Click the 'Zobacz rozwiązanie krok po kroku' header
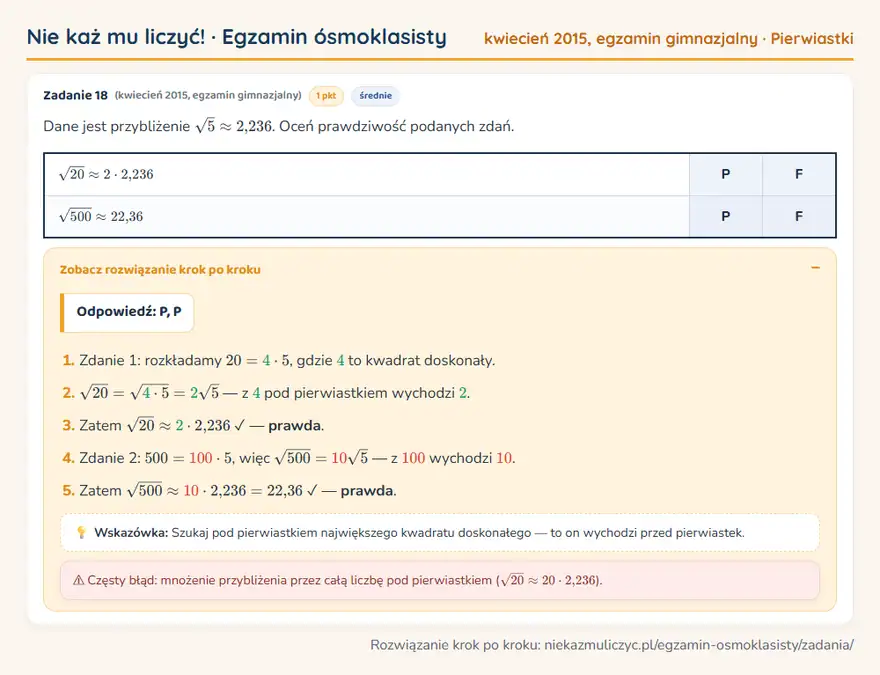The image size is (880, 675). coord(160,269)
